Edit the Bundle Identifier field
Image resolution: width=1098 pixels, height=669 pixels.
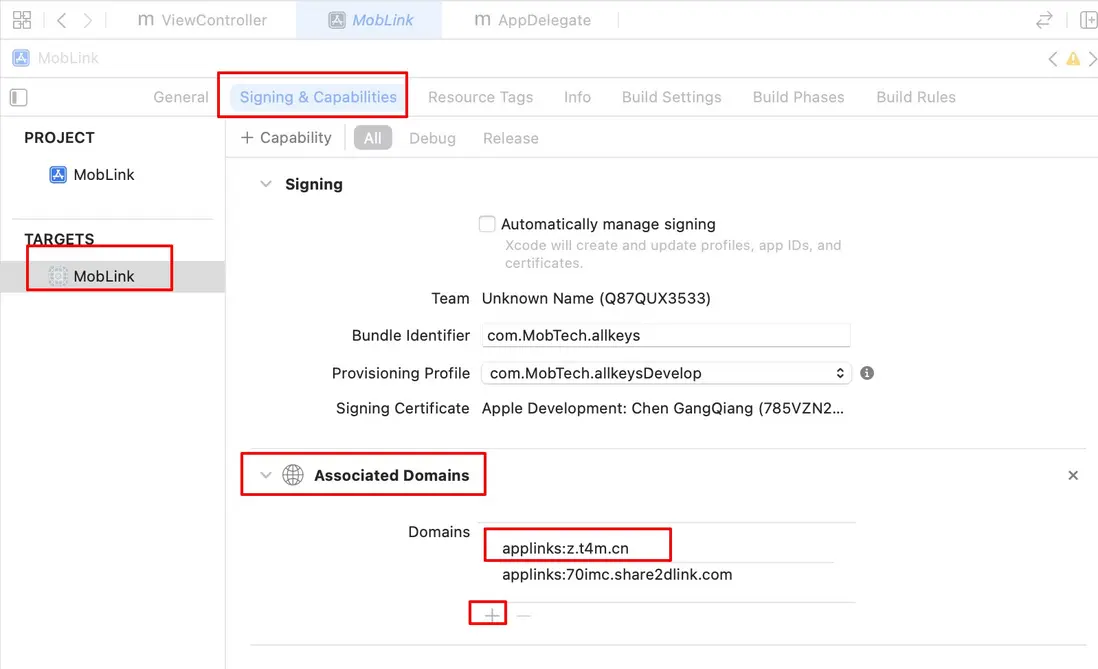click(665, 336)
